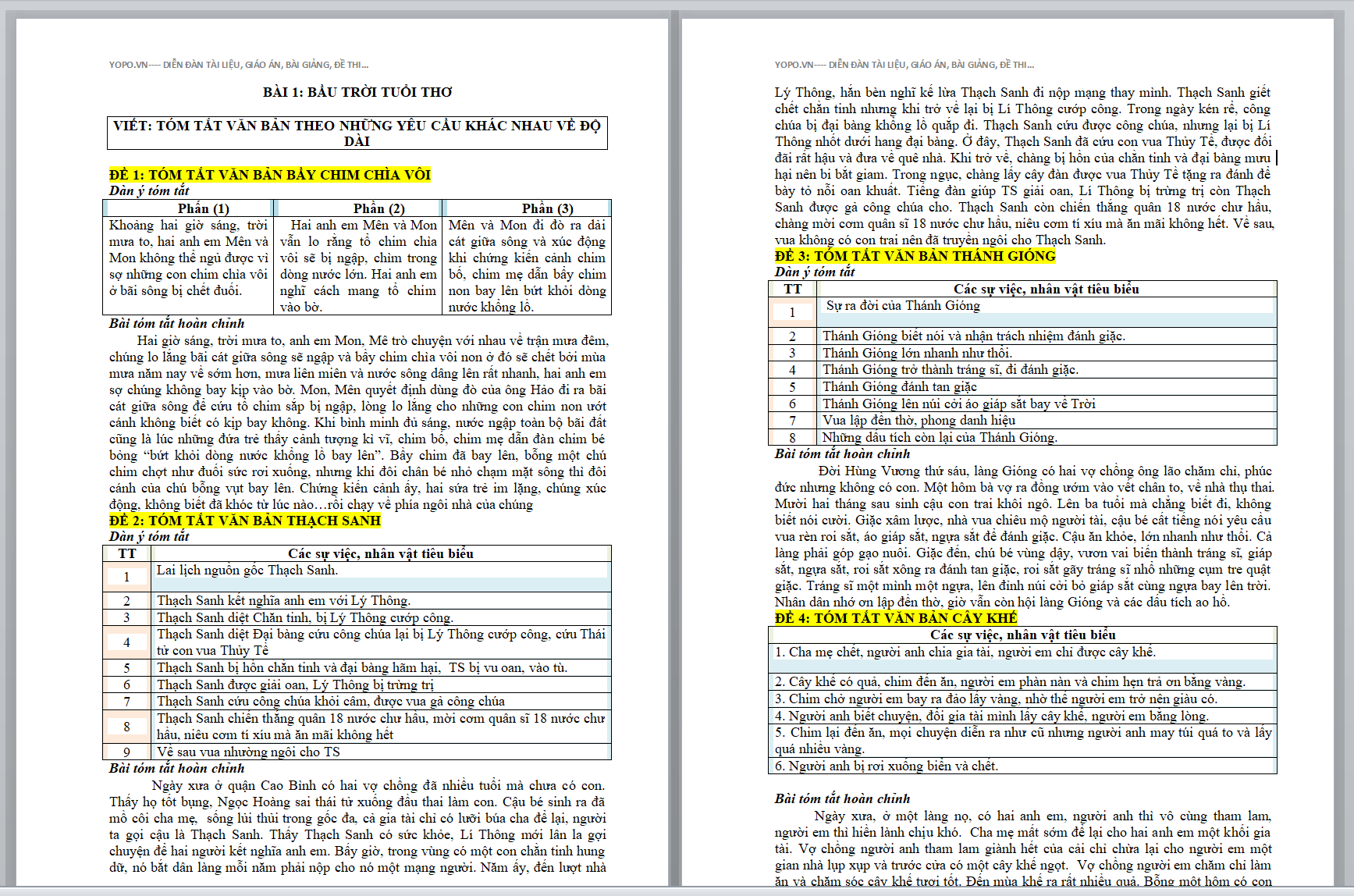
Task: Click row "1. Cha mẹ chết, người anh chia gia tài"
Action: coord(1022,658)
